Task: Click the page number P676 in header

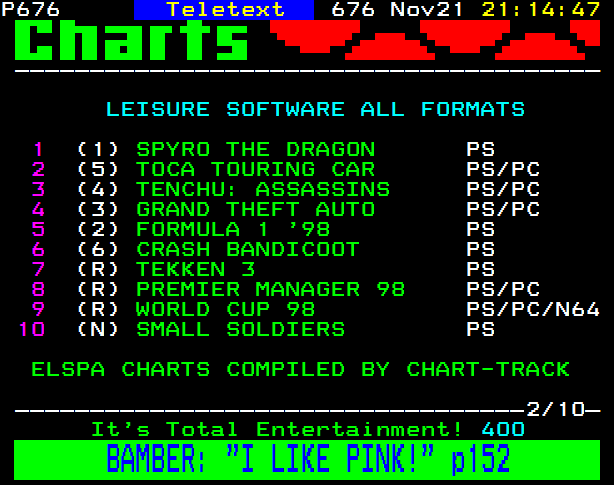Action: pos(31,9)
